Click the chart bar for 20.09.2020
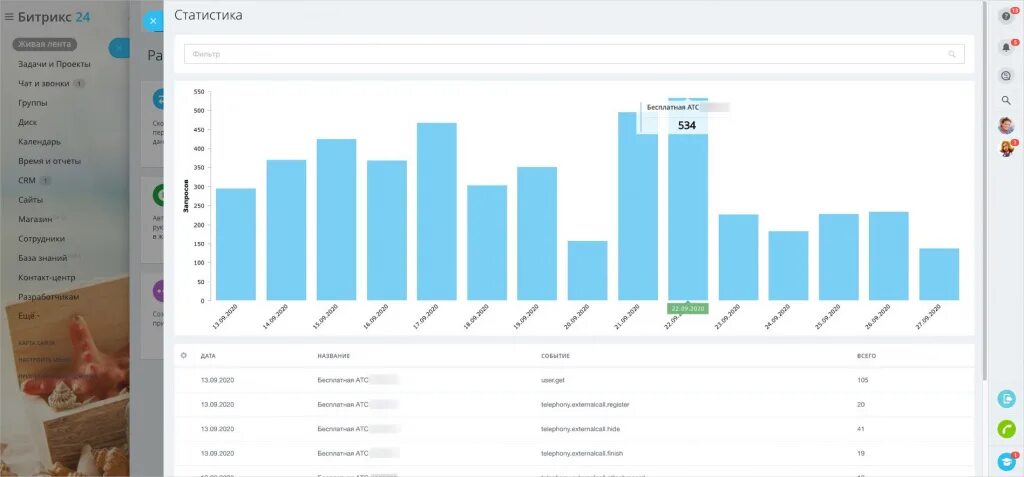 588,271
